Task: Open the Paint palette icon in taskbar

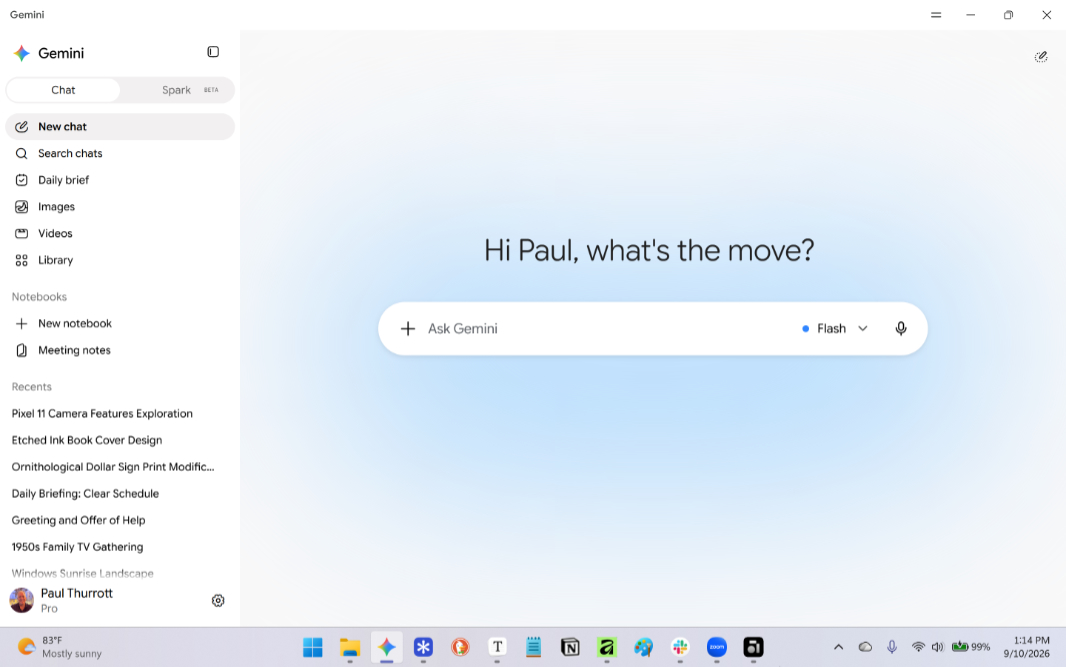Action: [x=643, y=647]
